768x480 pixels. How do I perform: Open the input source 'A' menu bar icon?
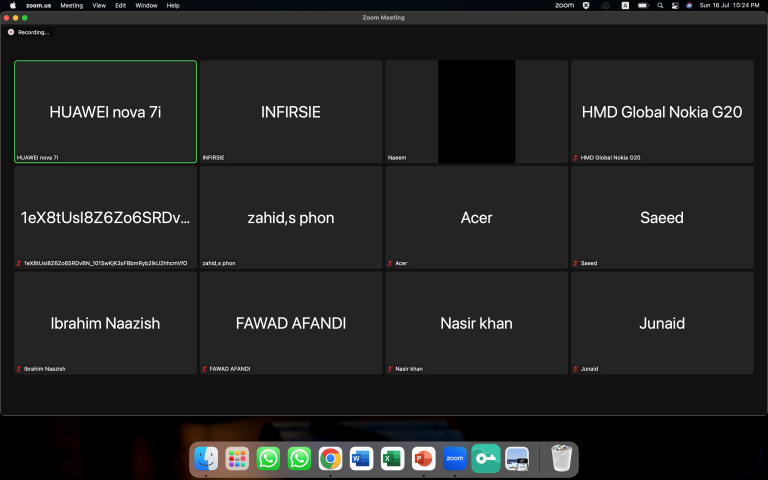click(x=625, y=5)
